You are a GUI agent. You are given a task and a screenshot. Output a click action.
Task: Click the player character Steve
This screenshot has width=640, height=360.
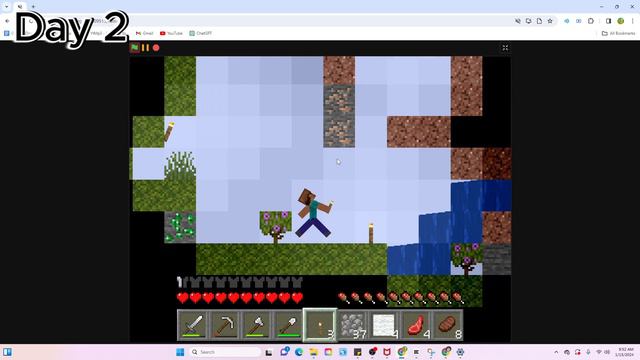(x=313, y=213)
